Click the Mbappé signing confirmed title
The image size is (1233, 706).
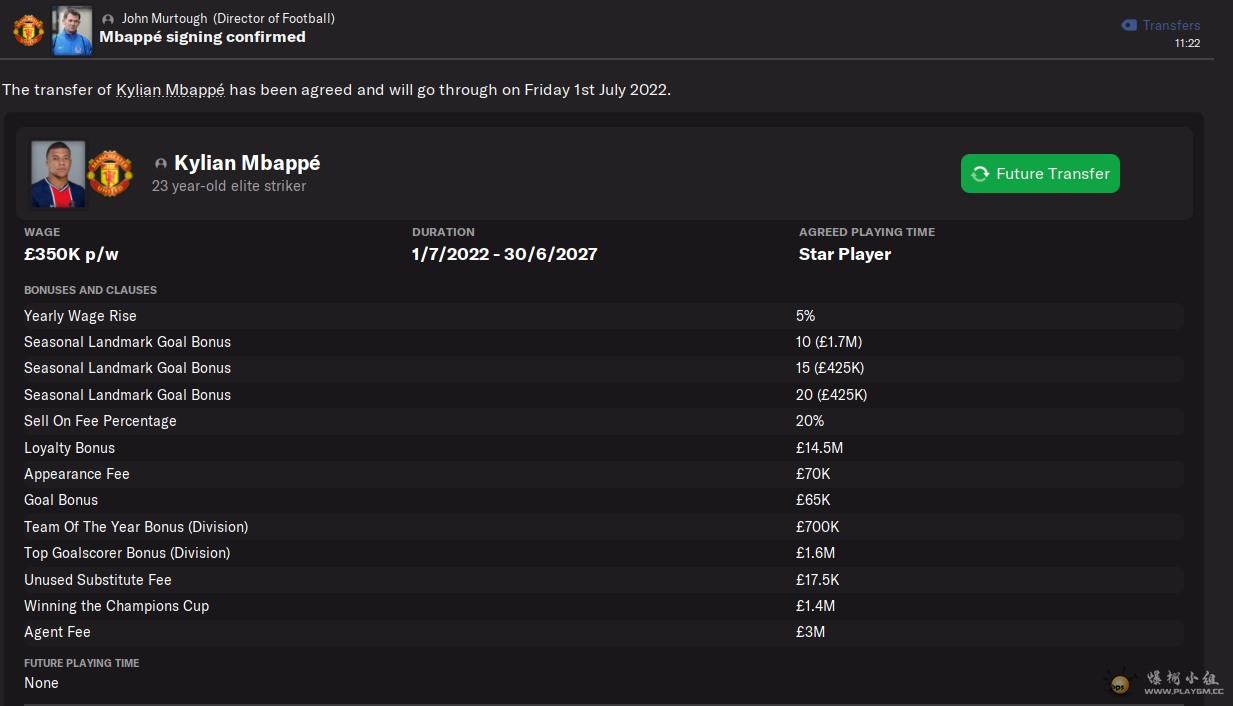click(x=202, y=37)
